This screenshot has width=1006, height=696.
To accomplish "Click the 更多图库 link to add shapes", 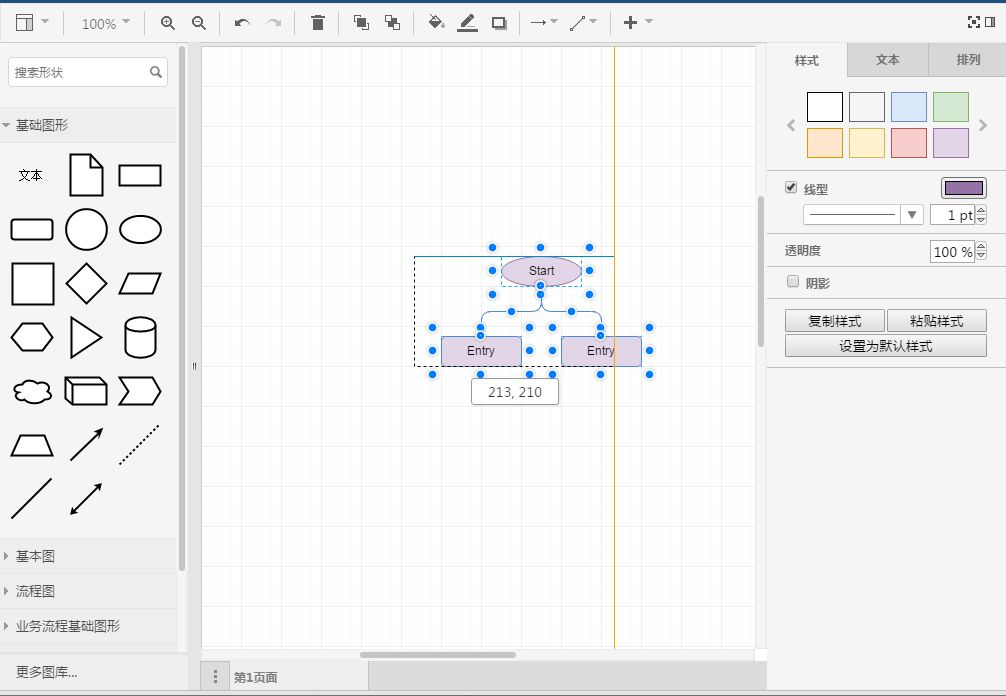I will pos(47,673).
